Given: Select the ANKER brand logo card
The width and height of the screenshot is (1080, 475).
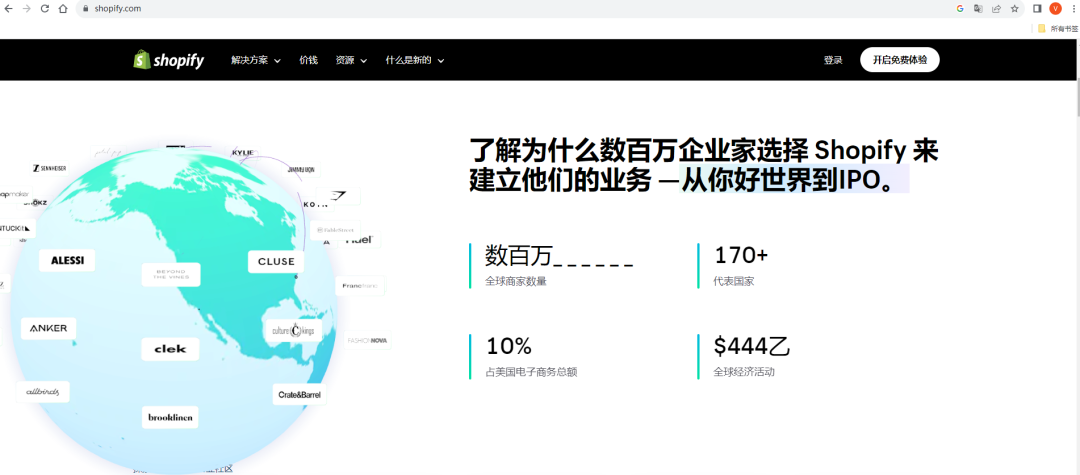Looking at the screenshot, I should point(48,328).
